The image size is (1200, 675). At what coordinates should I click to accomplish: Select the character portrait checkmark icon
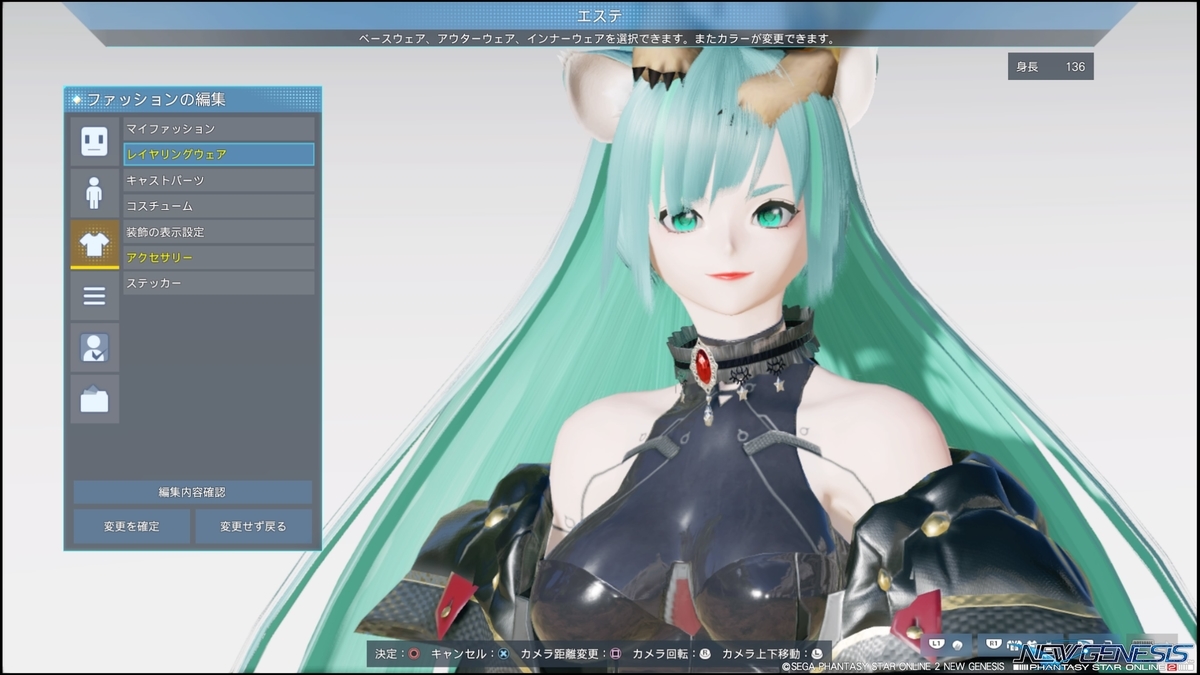[94, 348]
